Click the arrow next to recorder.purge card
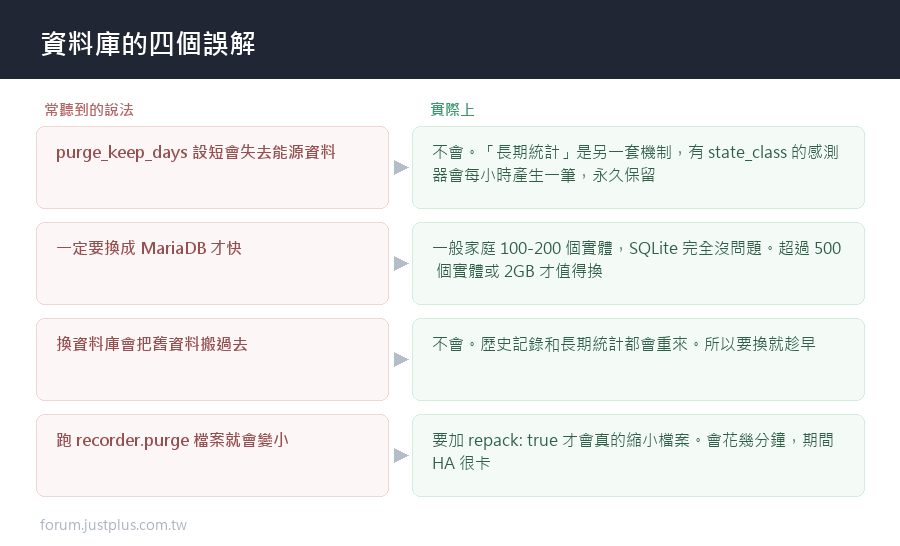This screenshot has height=546, width=900. [x=401, y=455]
